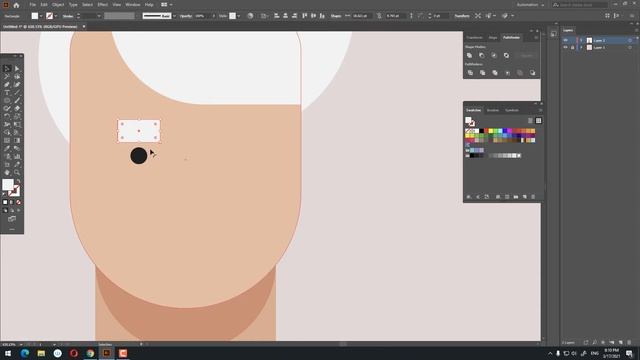Open the stroke weight dropdown
Screen dimensions: 640x360
coord(98,16)
